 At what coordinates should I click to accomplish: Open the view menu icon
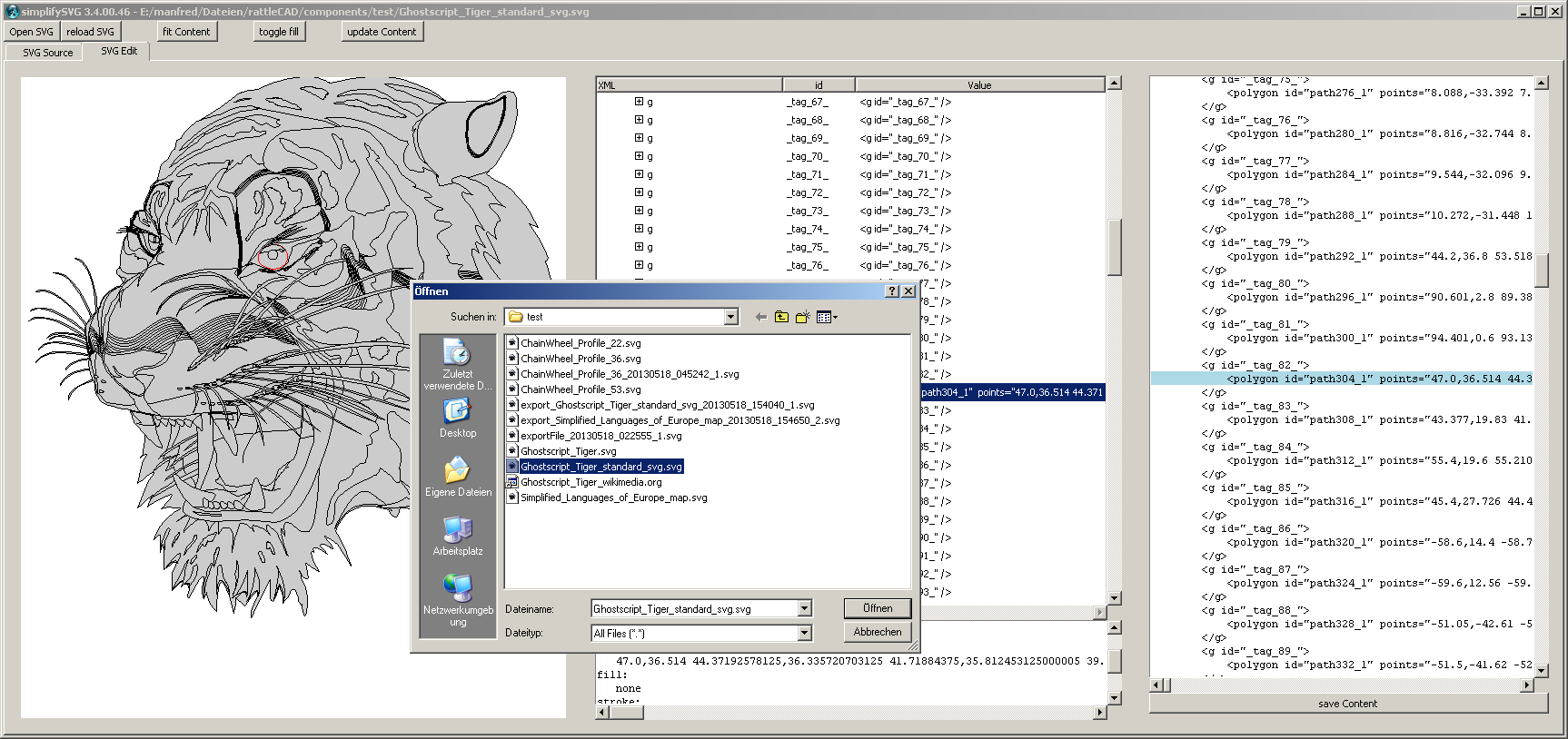(827, 317)
